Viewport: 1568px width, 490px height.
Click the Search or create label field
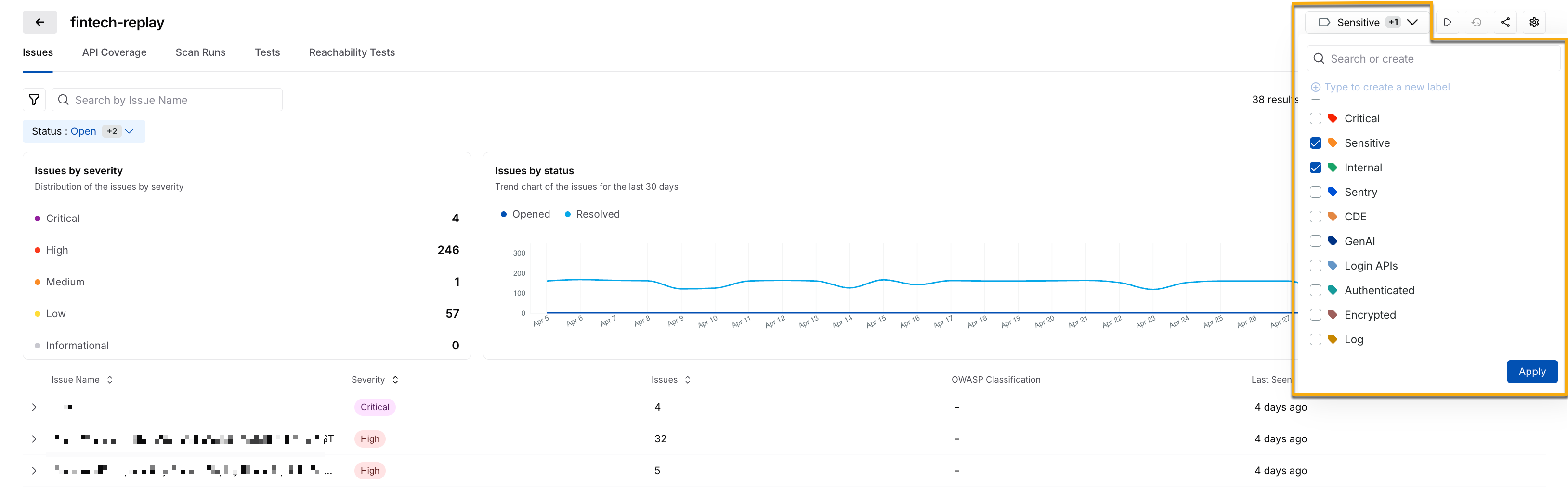pos(1434,59)
